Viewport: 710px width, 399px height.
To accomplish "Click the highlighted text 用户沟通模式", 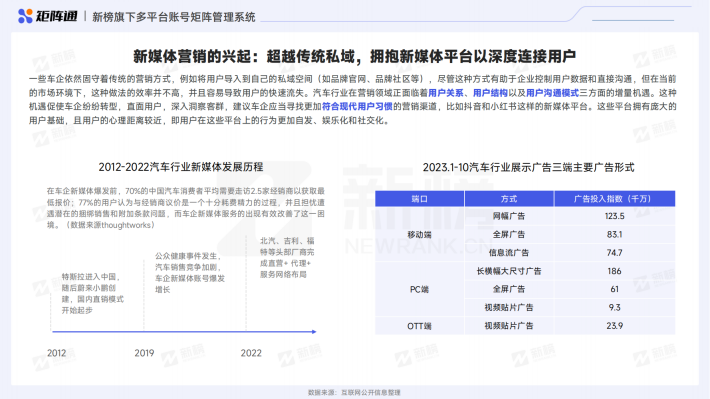I will click(552, 93).
